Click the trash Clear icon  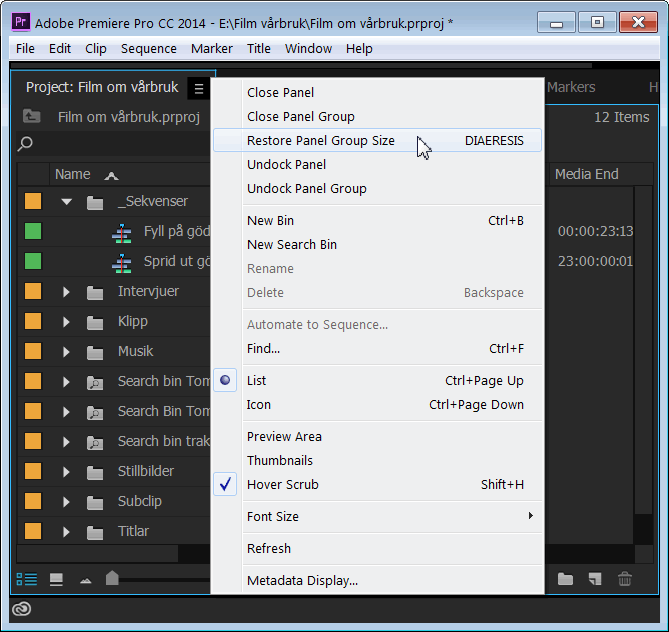[625, 579]
